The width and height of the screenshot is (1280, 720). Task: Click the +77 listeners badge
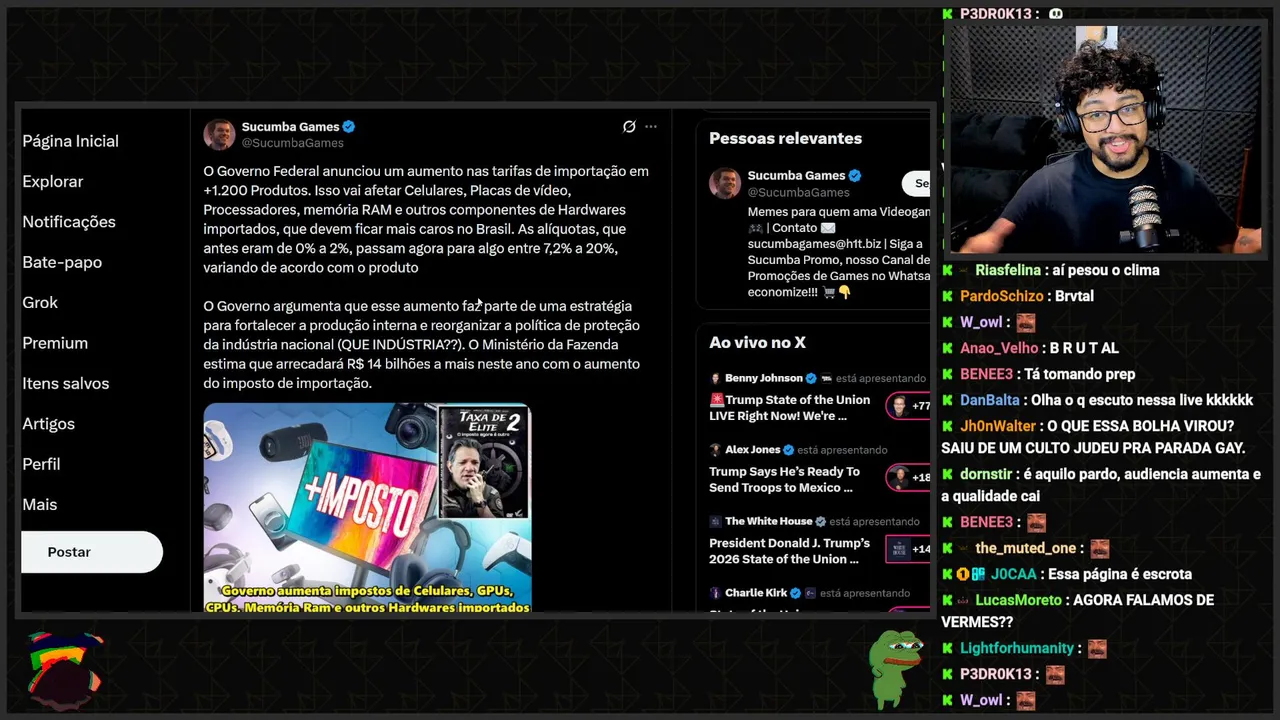tap(909, 406)
